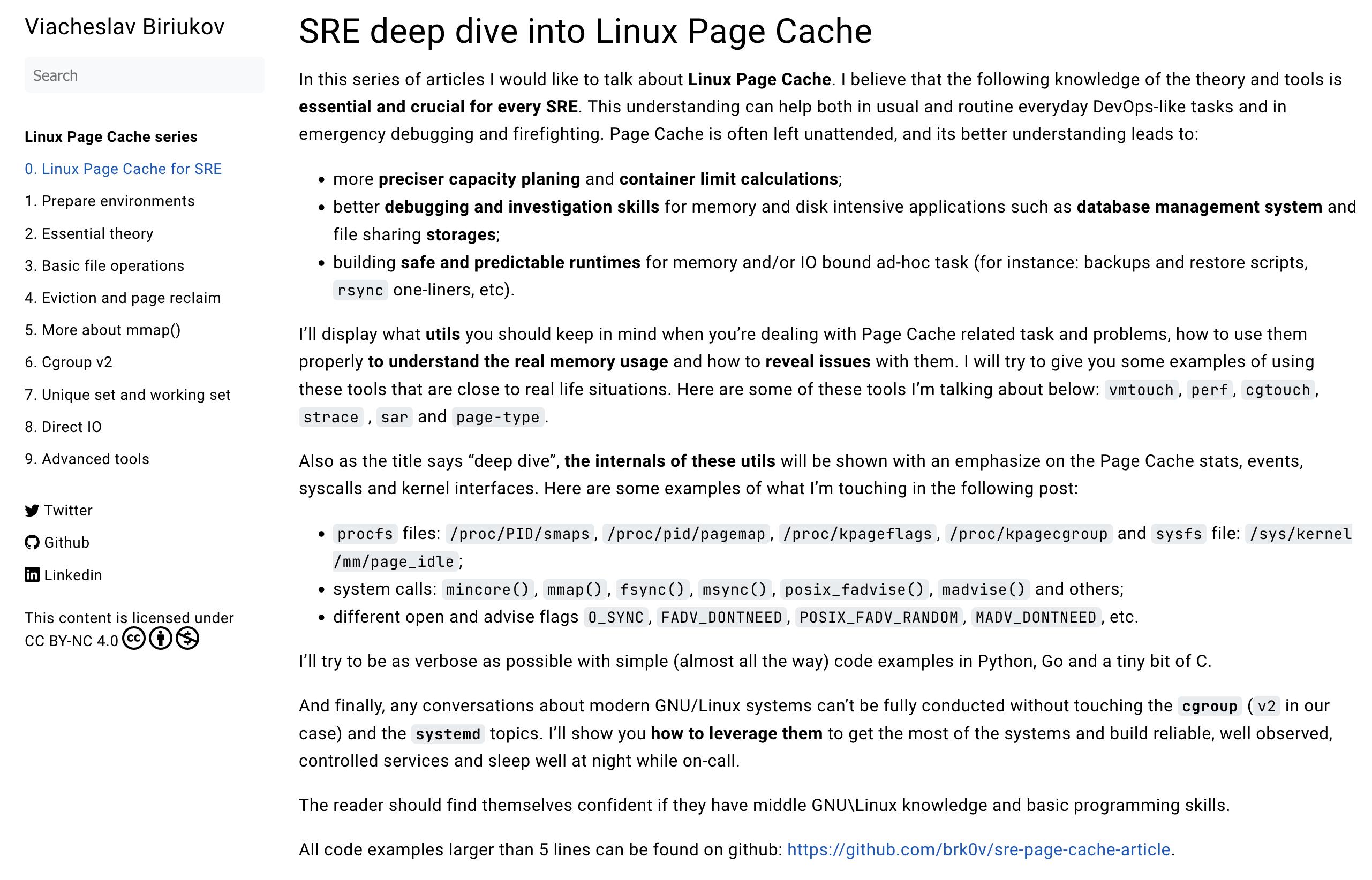The image size is (1372, 880).
Task: Navigate to "3. Basic file operations"
Action: coord(104,265)
